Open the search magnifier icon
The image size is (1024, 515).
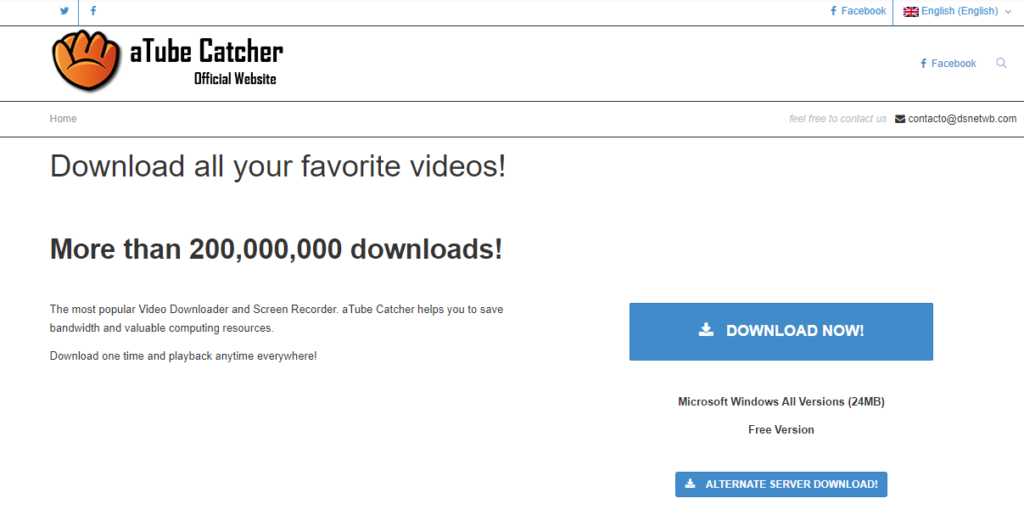click(x=1001, y=63)
